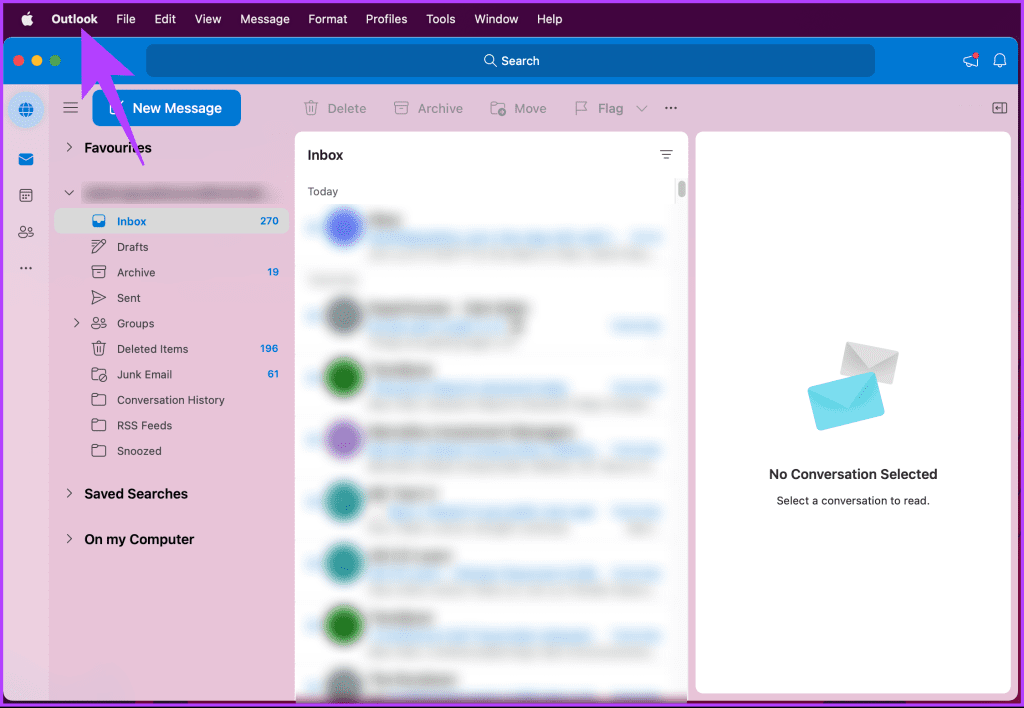Open the Edit menu
Screen dimensions: 1024x708
pos(165,19)
